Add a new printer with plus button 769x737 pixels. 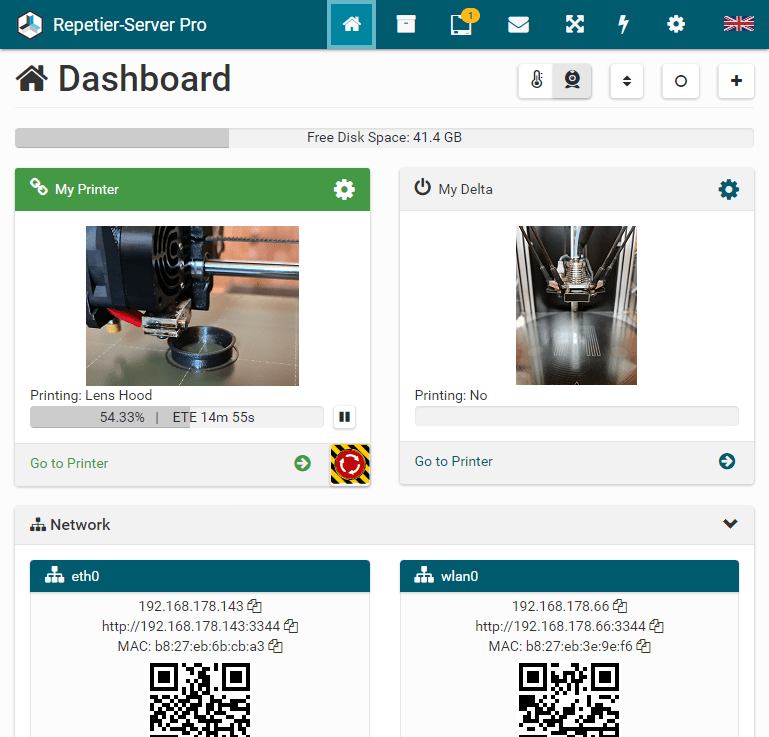click(x=736, y=81)
